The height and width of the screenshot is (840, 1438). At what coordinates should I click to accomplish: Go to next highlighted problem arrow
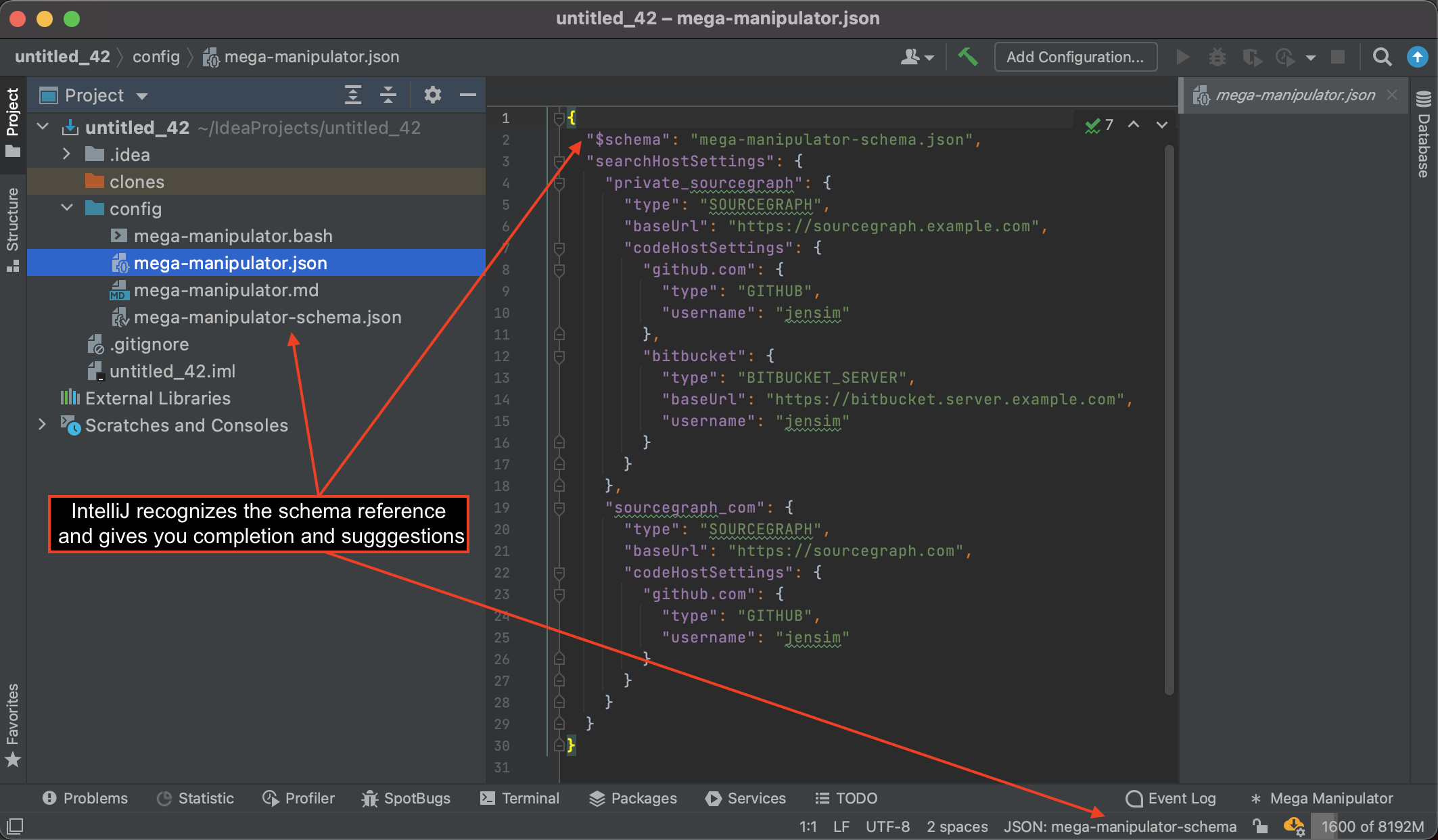[1162, 125]
